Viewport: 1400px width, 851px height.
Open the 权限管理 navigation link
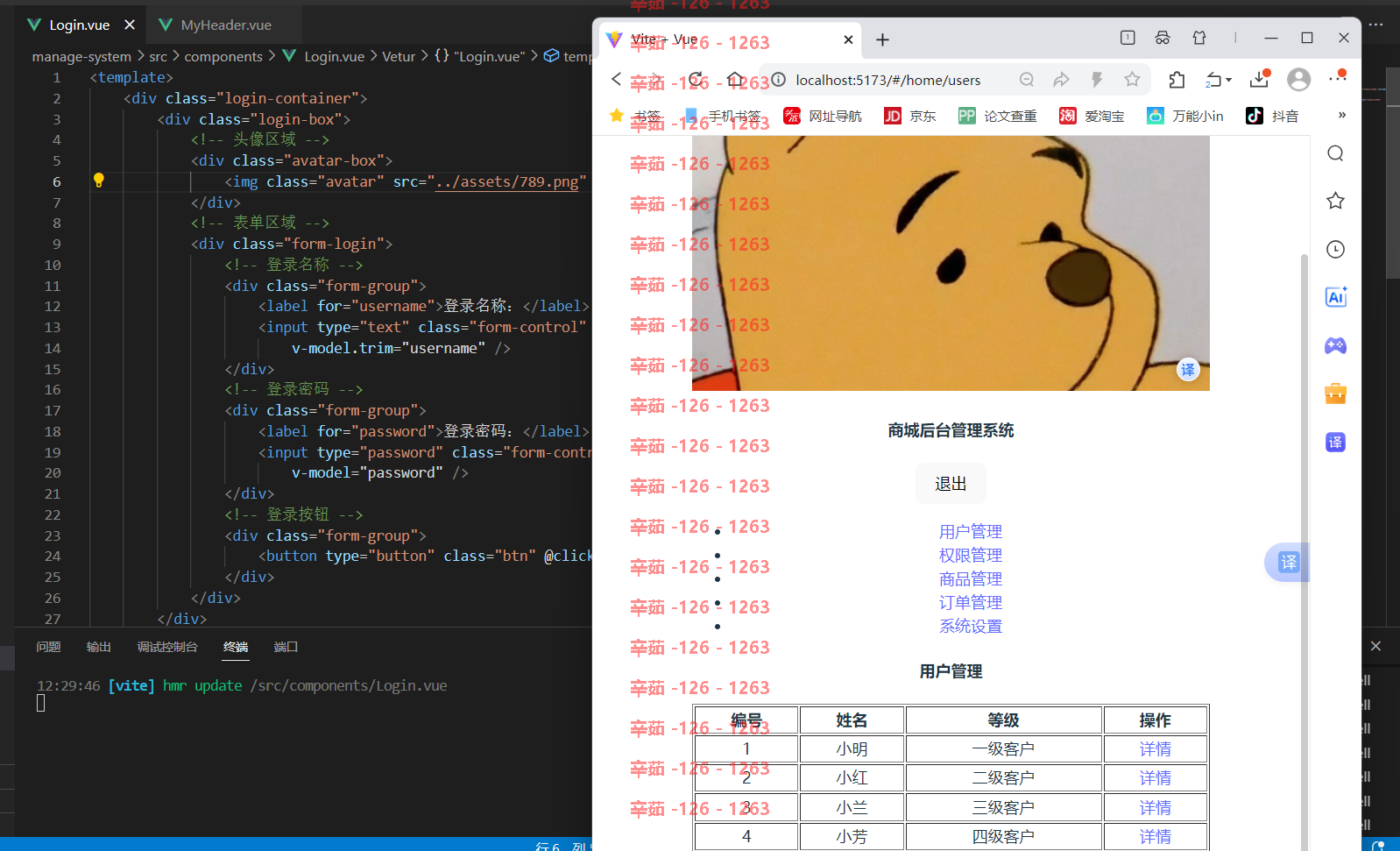coord(971,556)
